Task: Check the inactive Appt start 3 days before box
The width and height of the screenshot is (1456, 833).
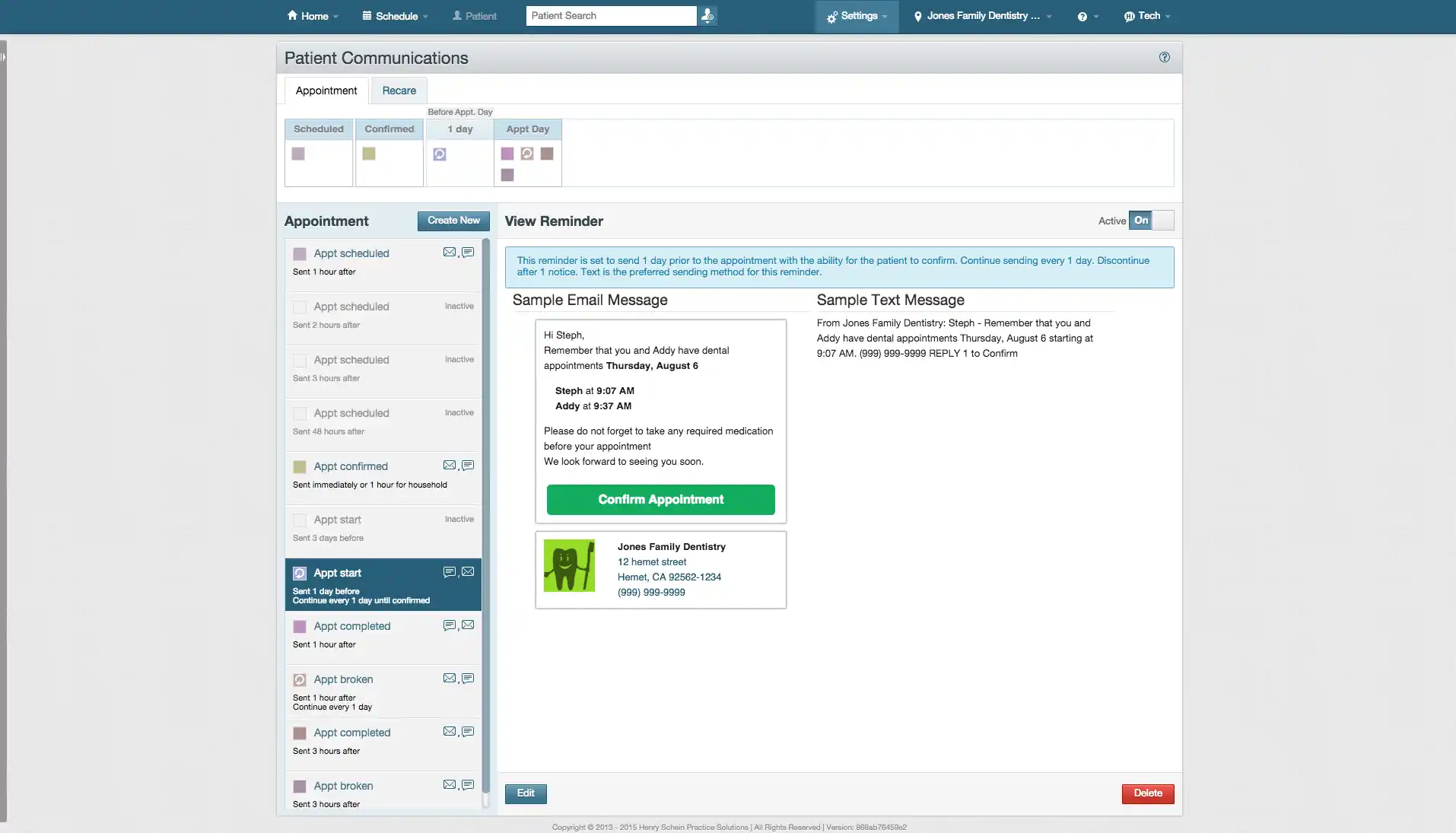Action: point(300,520)
